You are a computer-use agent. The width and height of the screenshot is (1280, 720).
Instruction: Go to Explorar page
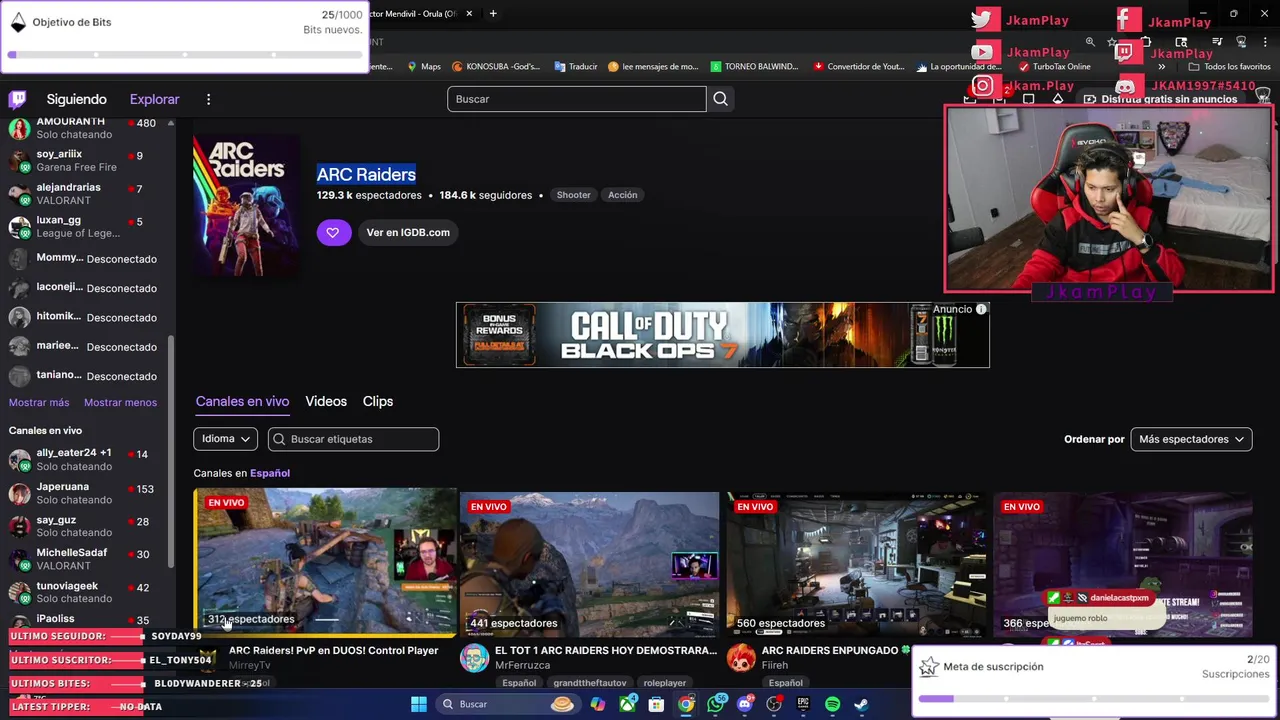tap(154, 99)
